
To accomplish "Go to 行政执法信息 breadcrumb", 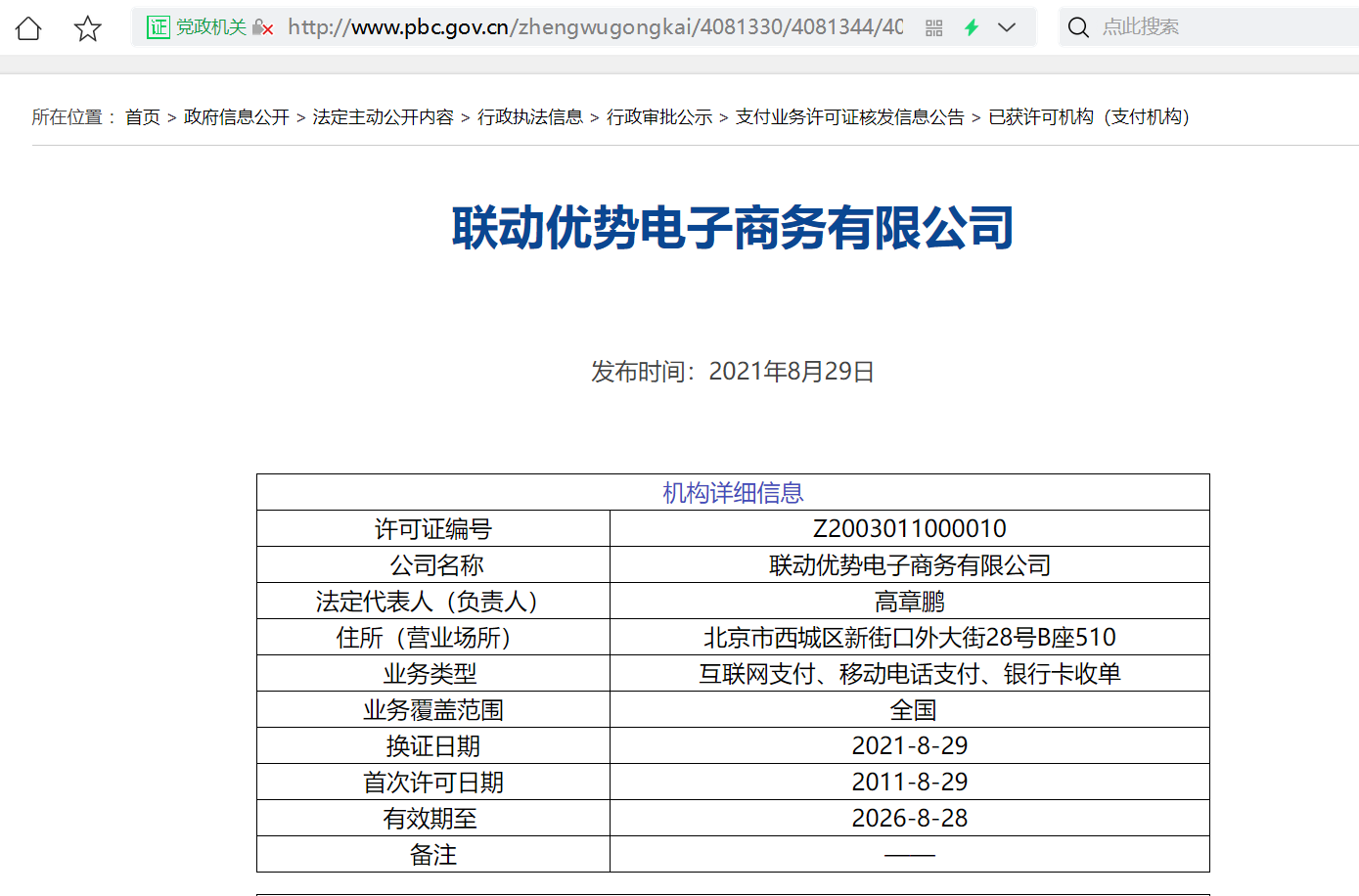I will 530,117.
